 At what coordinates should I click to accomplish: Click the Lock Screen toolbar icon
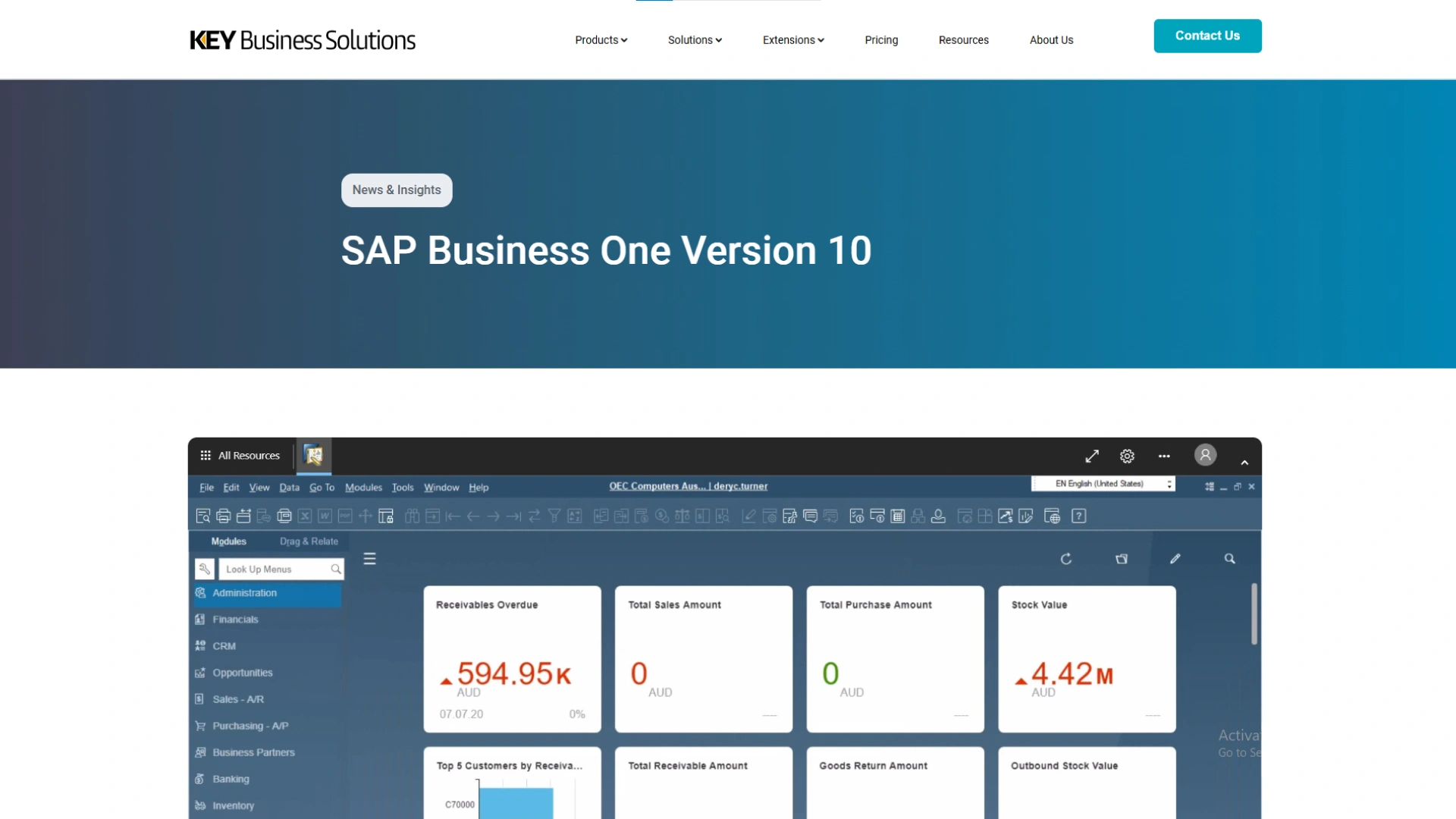[x=386, y=516]
